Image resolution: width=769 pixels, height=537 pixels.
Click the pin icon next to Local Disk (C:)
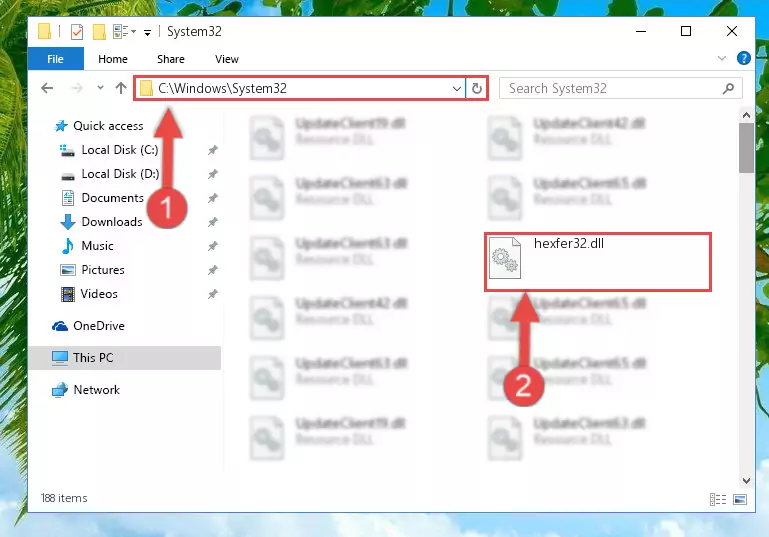click(x=212, y=150)
